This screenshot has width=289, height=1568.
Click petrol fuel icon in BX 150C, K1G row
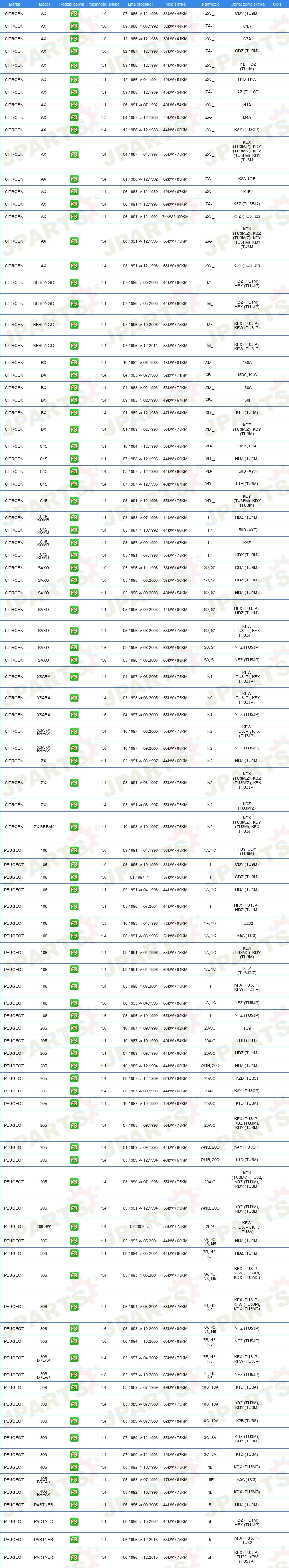74,375
